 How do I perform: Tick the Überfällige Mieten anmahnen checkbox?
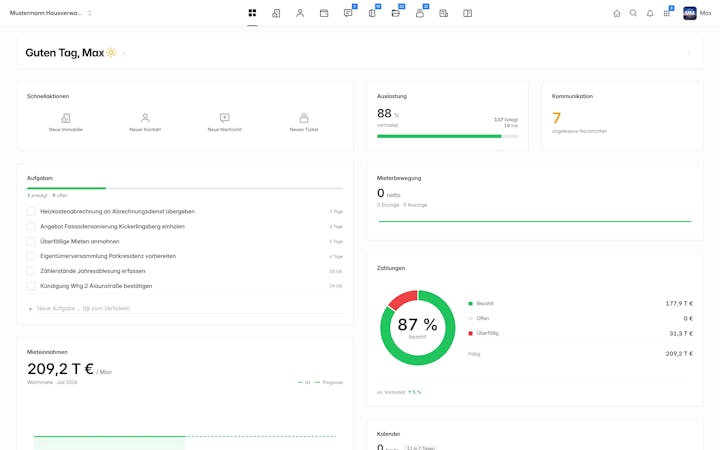31,241
